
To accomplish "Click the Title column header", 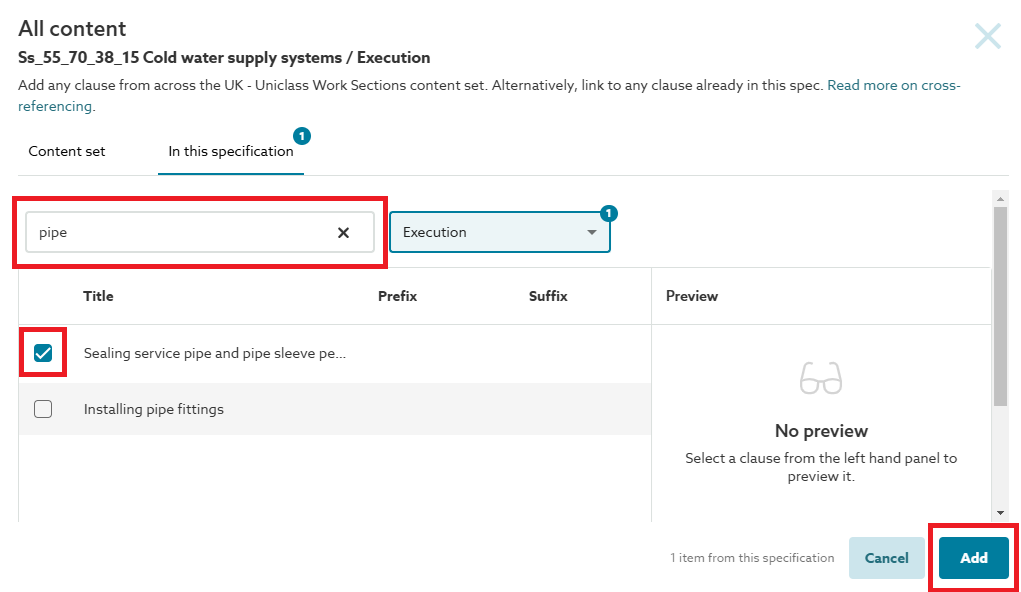I will 98,296.
